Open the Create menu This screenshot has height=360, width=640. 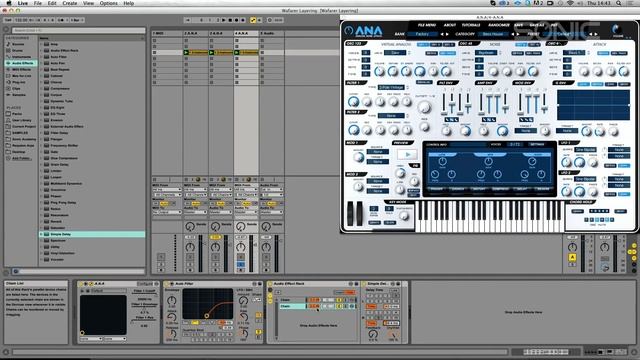tap(70, 3)
